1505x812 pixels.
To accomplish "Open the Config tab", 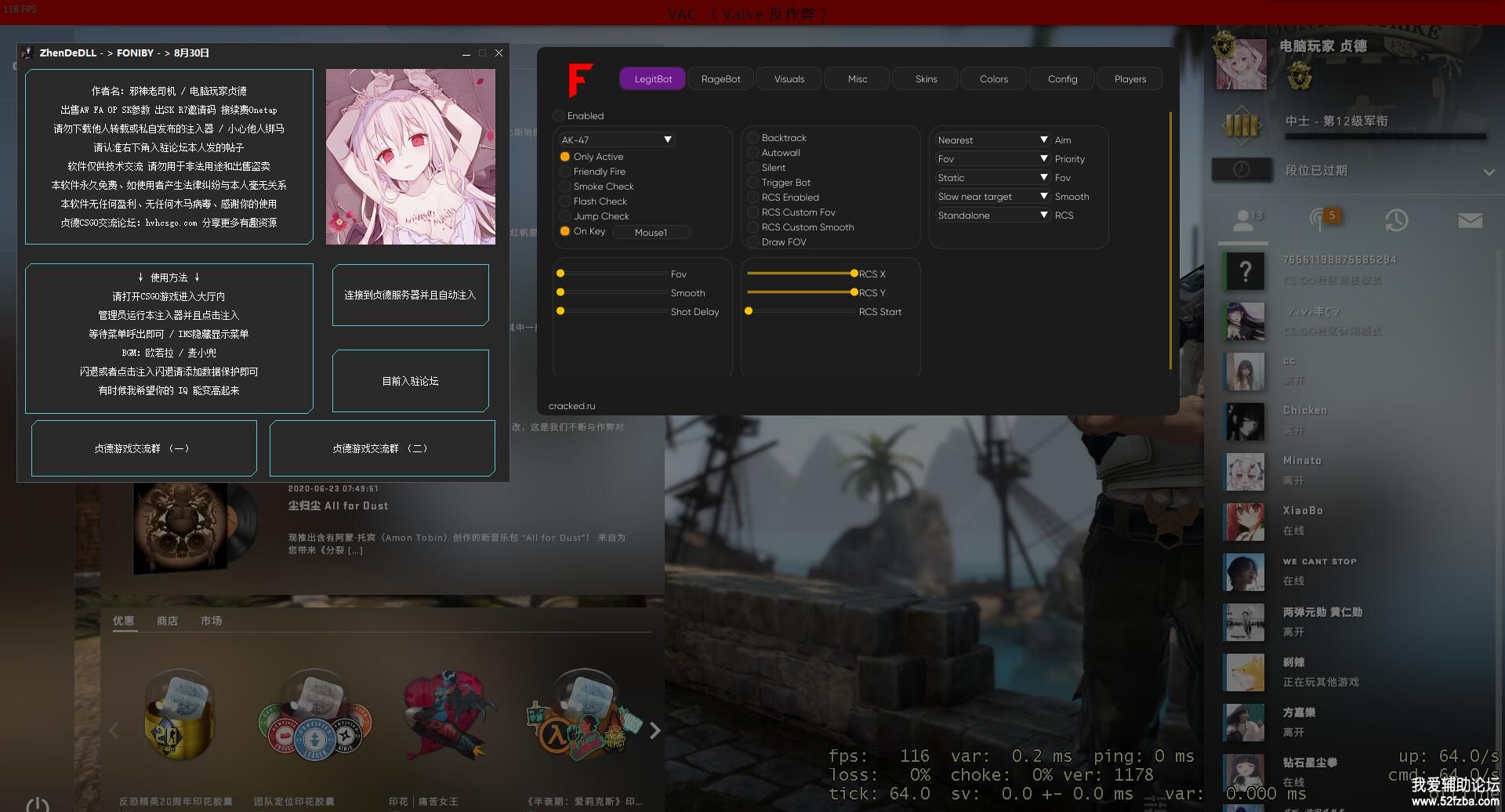I will click(1062, 78).
